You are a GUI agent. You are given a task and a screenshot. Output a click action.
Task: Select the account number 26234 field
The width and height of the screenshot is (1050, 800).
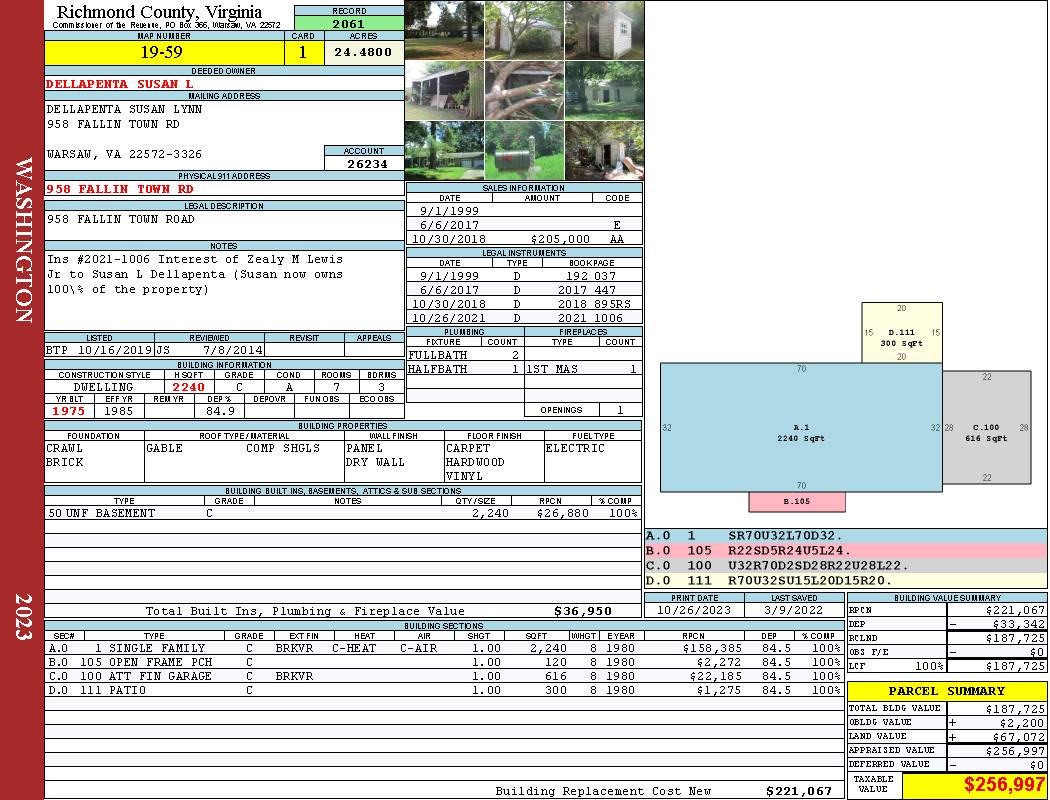pyautogui.click(x=364, y=164)
